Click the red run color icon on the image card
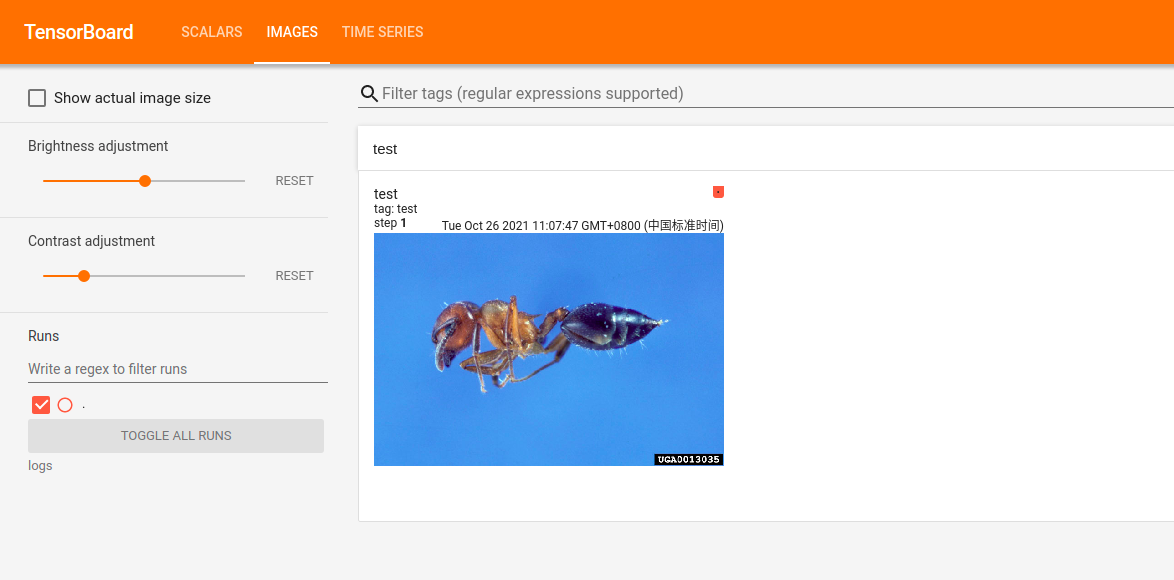This screenshot has height=580, width=1174. [x=718, y=192]
